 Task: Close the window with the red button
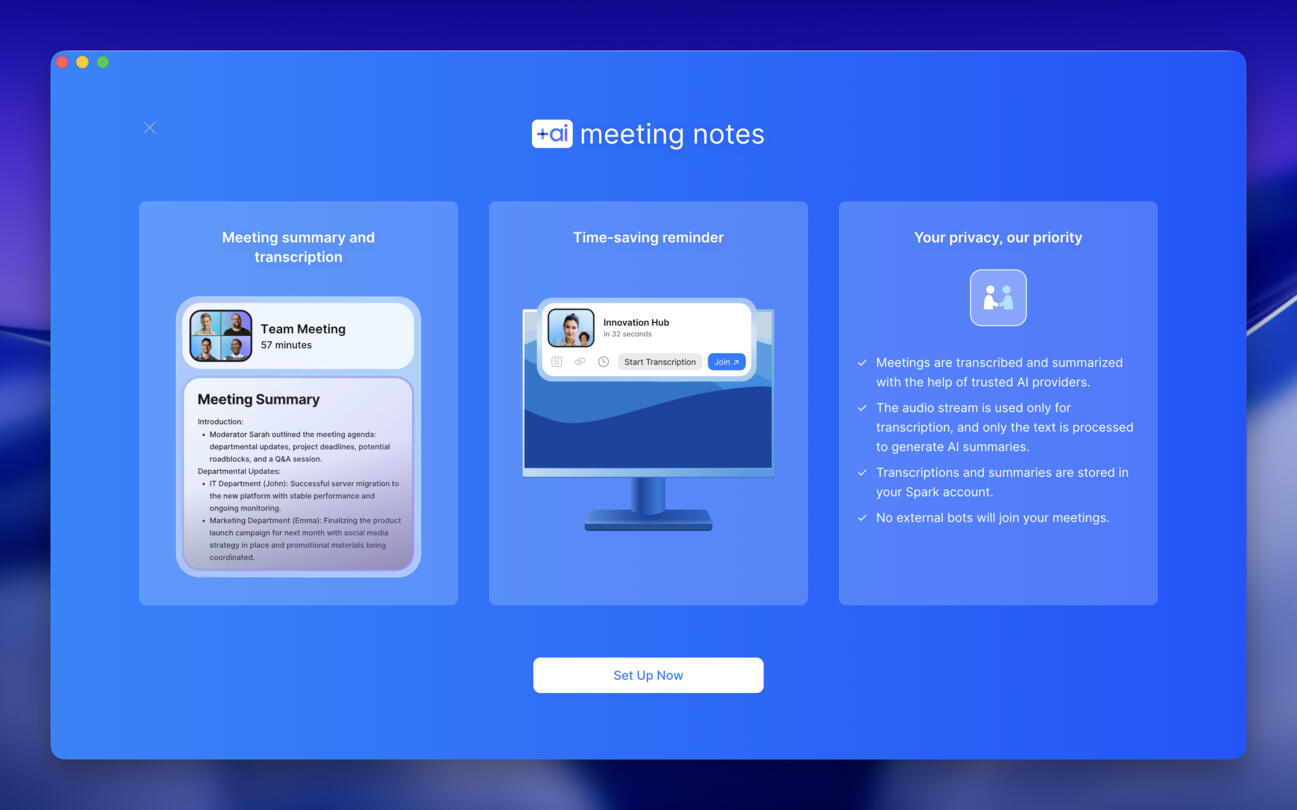(x=62, y=62)
